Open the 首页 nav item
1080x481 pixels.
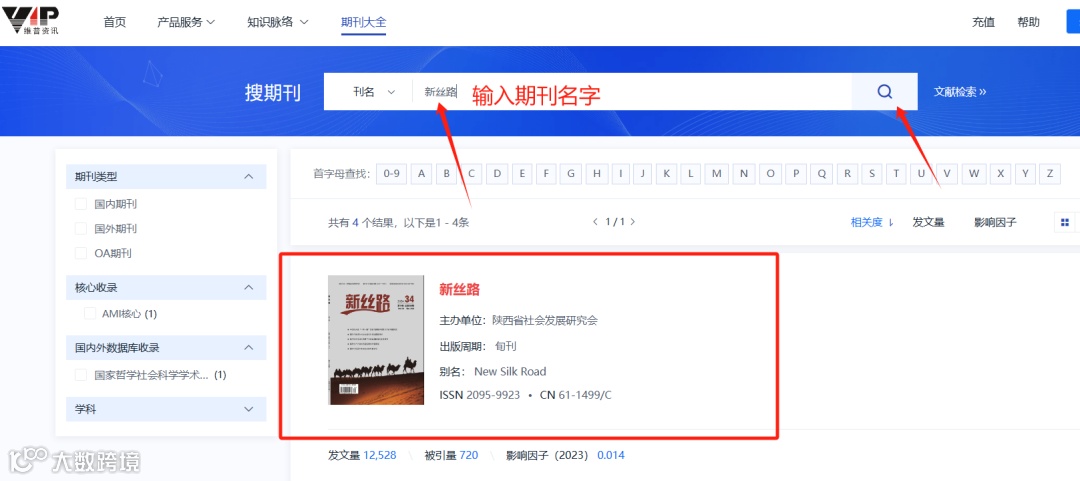[x=115, y=22]
